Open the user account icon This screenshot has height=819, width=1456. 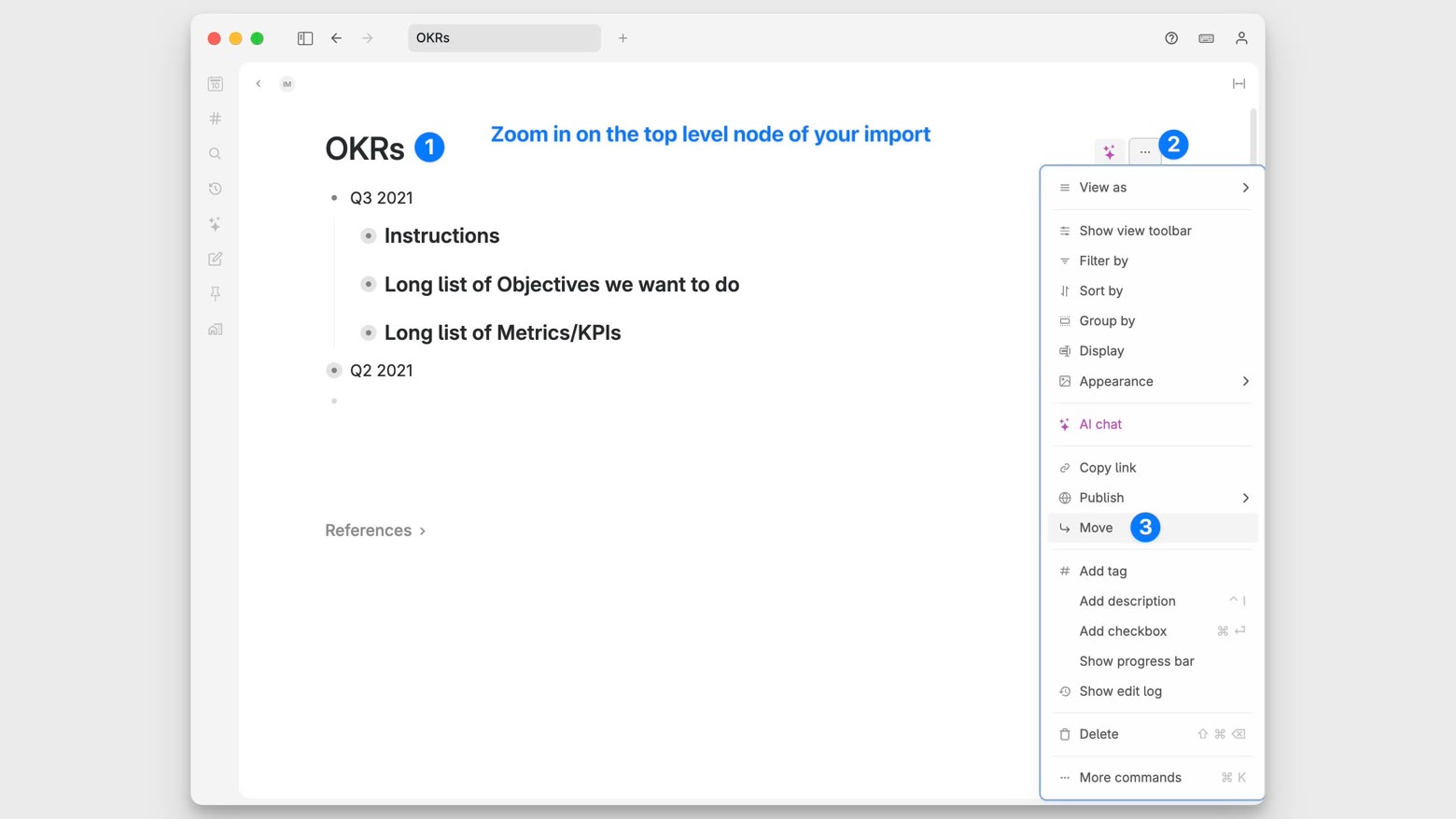point(1241,38)
